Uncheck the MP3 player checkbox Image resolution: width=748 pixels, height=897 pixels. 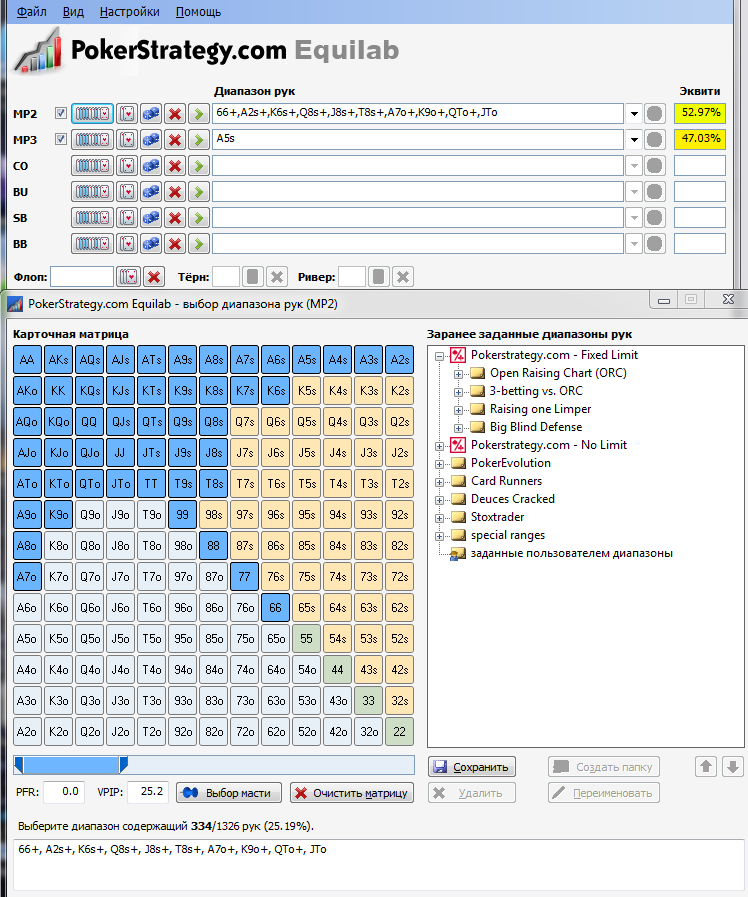point(61,139)
